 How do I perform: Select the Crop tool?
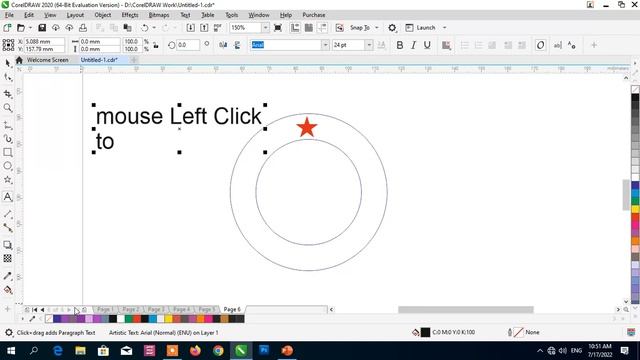point(8,94)
